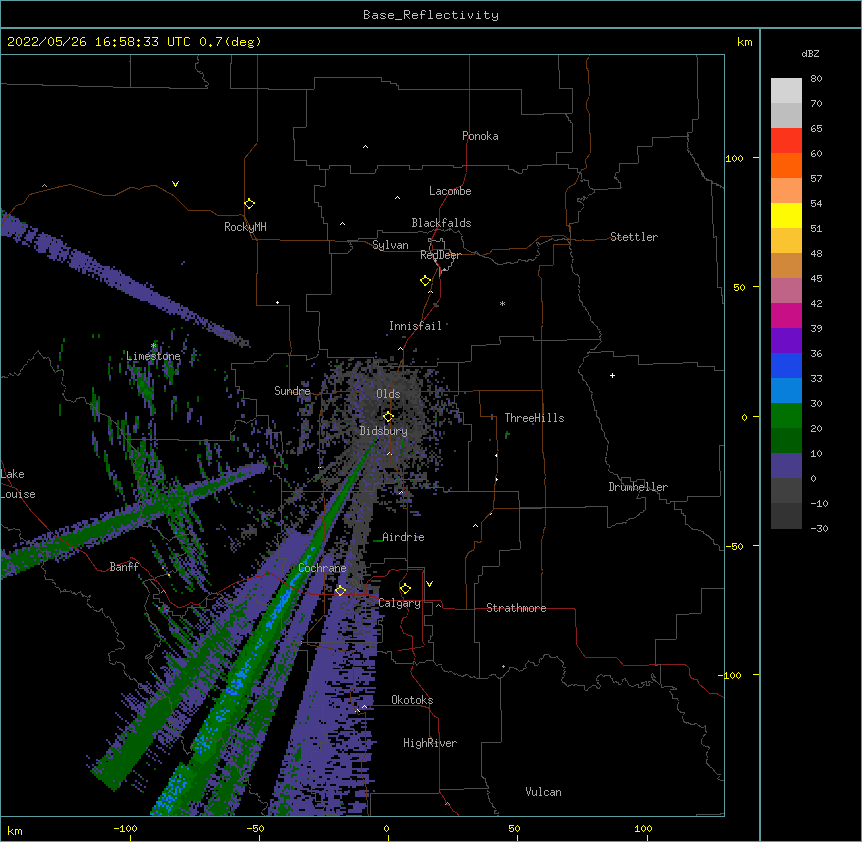The width and height of the screenshot is (862, 842).
Task: Click the RedDeer city label
Action: [440, 255]
